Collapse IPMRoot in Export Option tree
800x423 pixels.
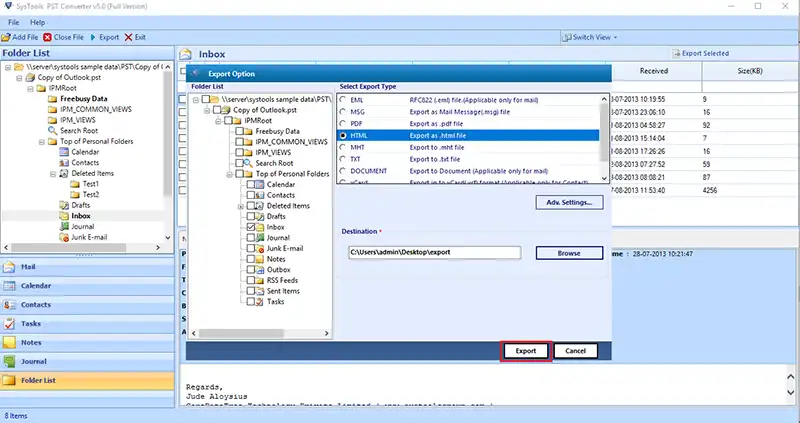pos(218,121)
